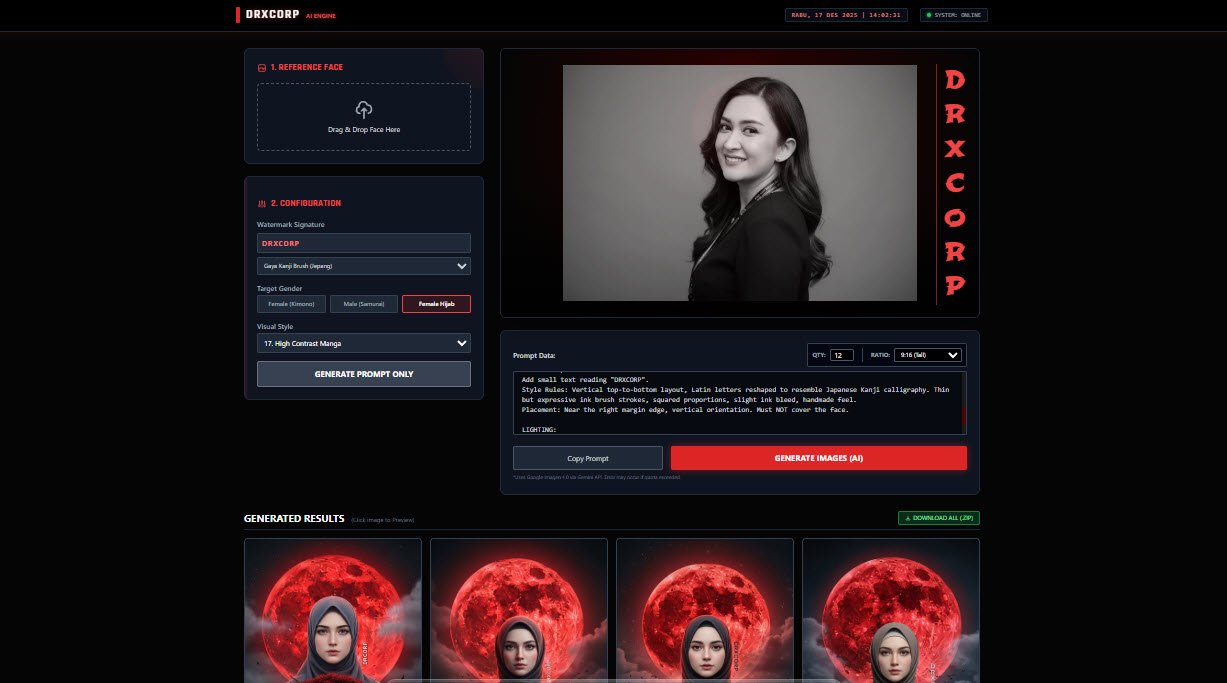Select Female Hijab target gender
Viewport: 1227px width, 683px height.
[x=436, y=304]
